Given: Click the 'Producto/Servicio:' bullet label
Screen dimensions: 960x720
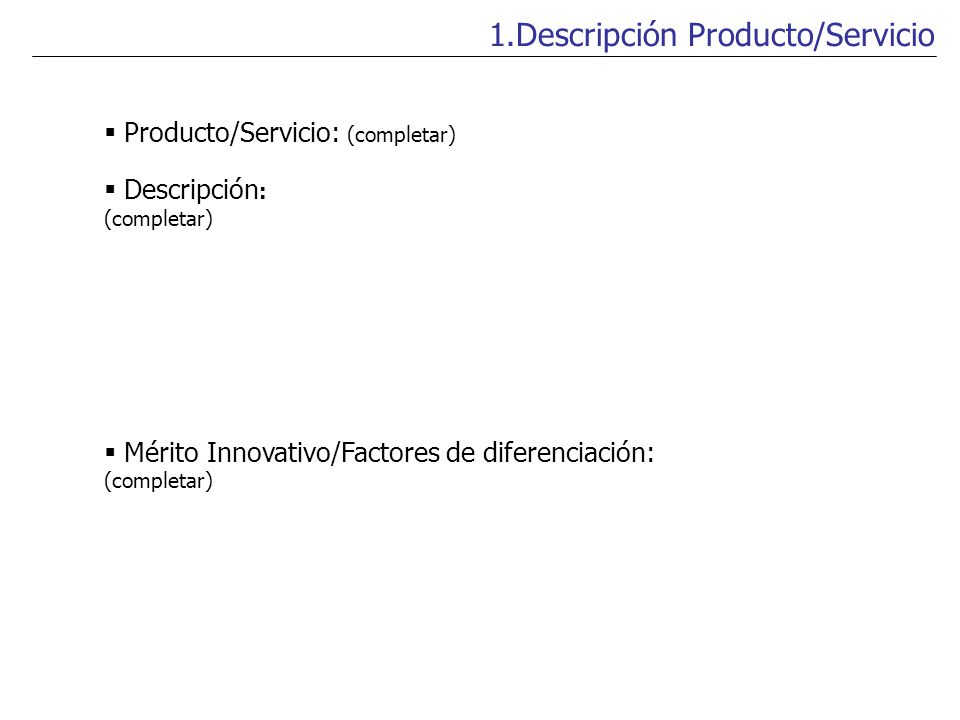Looking at the screenshot, I should tap(231, 133).
